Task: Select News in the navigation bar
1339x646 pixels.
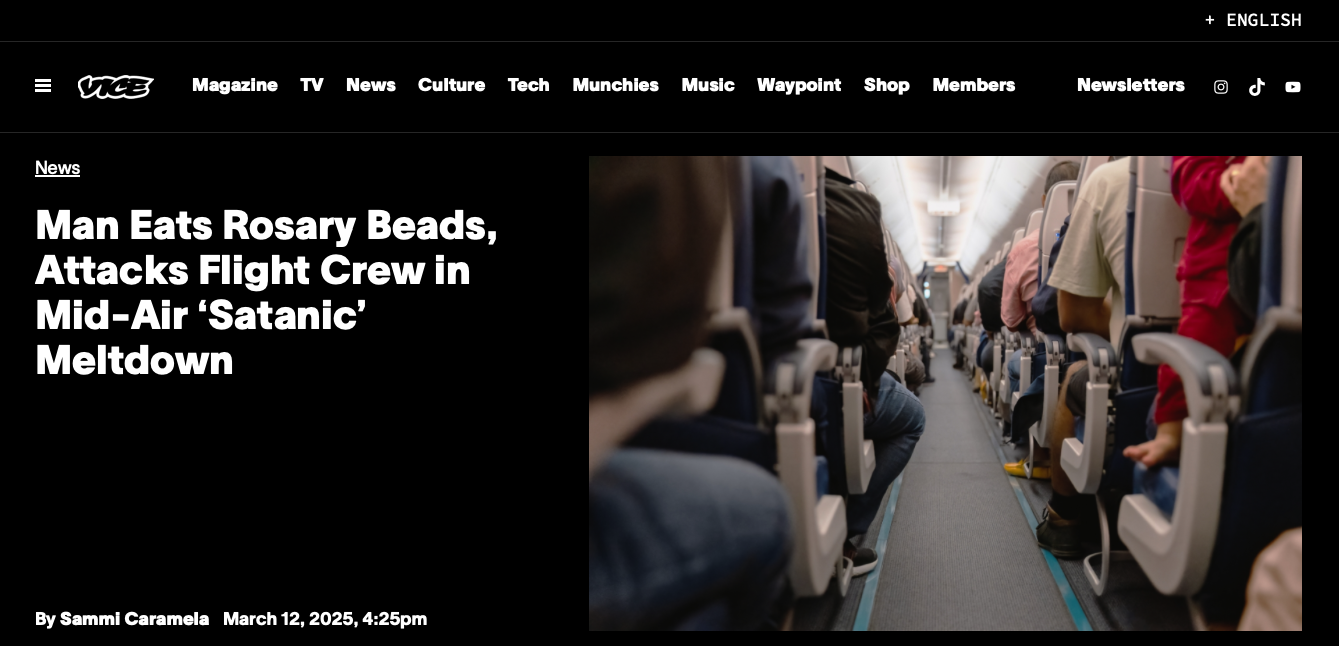Action: click(371, 85)
